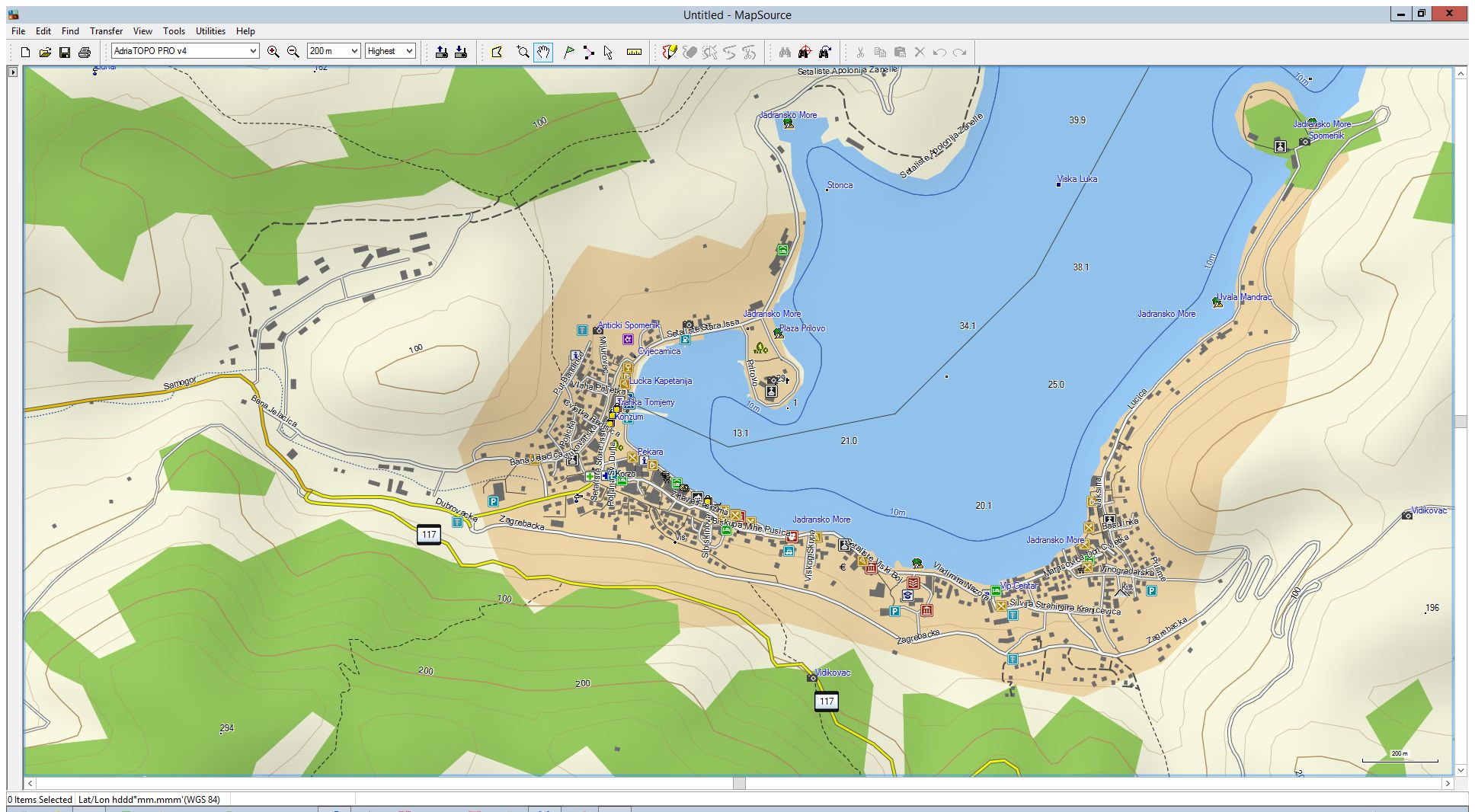Click the Copy icon

click(x=880, y=52)
